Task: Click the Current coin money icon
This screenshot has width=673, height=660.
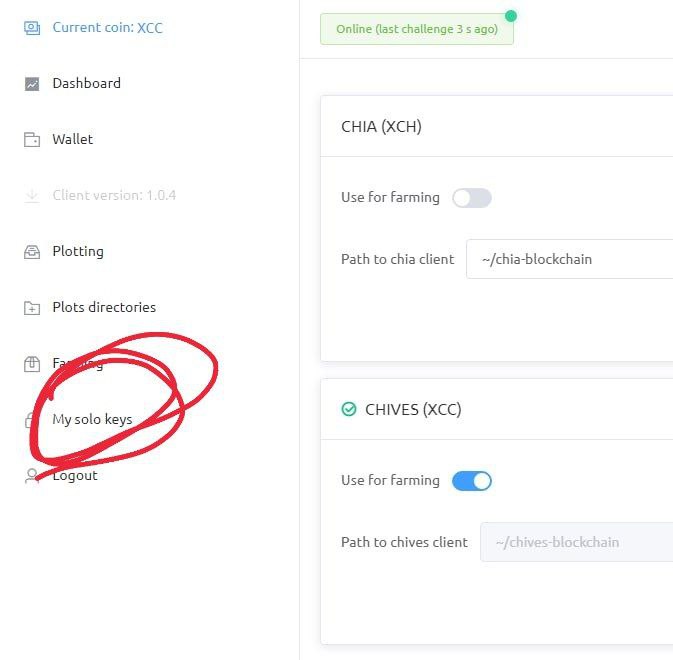Action: click(32, 28)
